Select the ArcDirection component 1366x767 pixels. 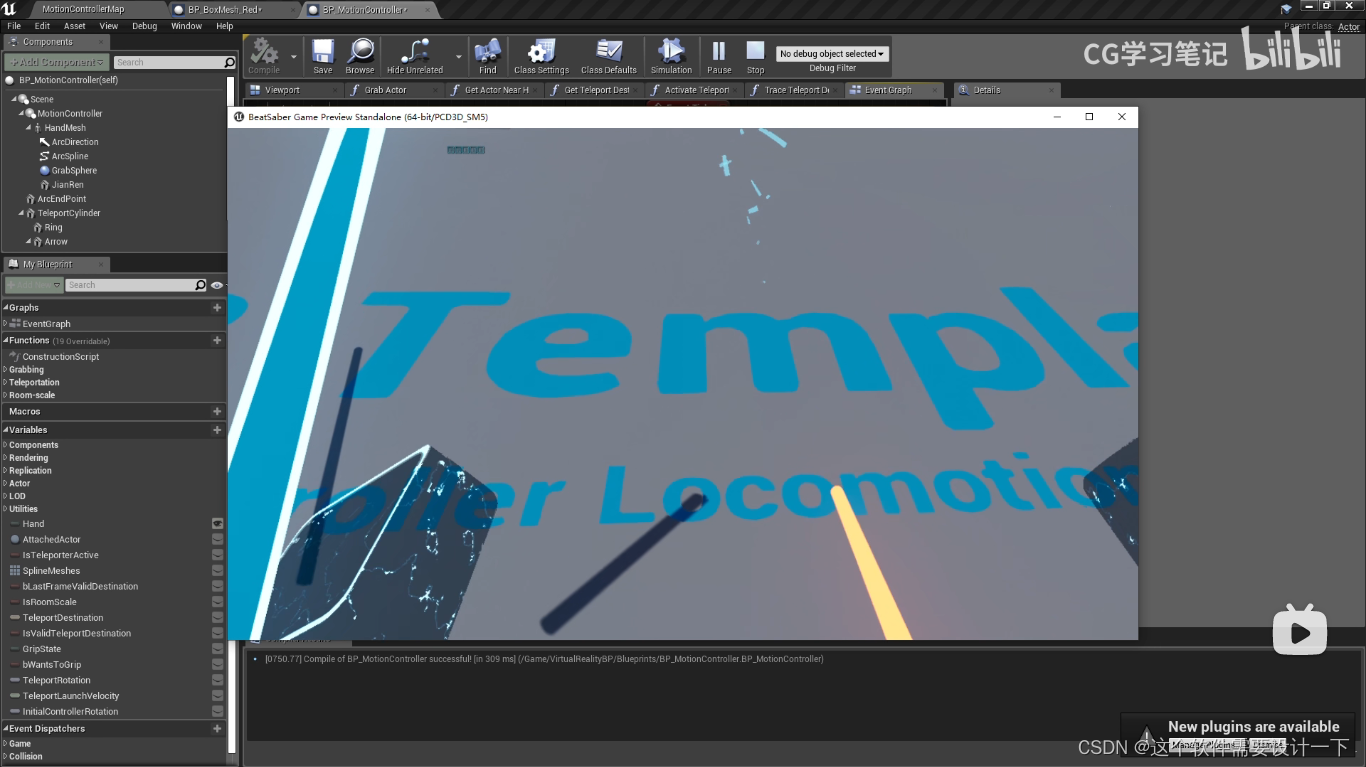pos(75,142)
